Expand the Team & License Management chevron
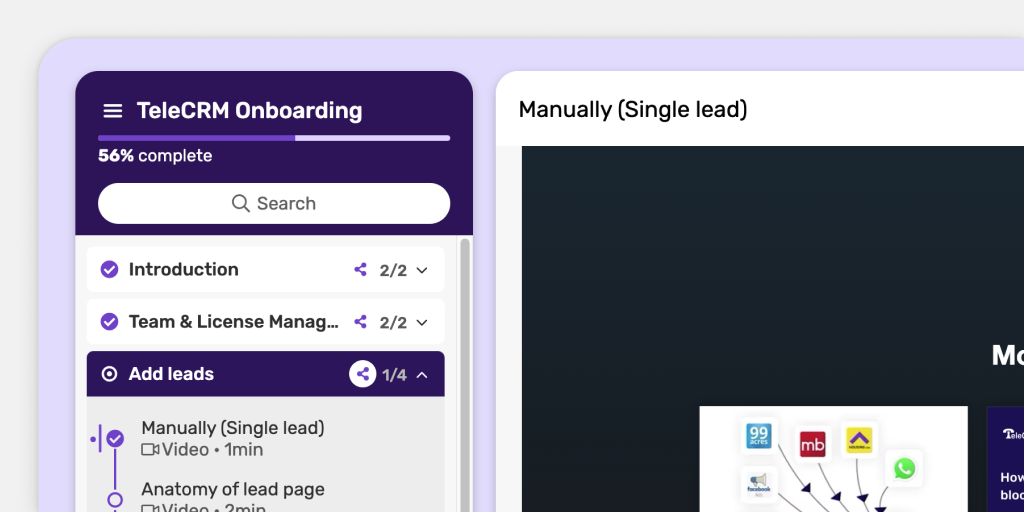Screen dimensions: 1024x512 point(422,322)
